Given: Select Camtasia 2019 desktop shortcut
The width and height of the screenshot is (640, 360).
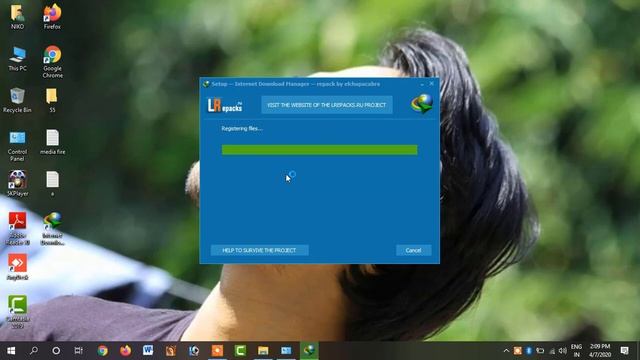Looking at the screenshot, I should click(17, 312).
